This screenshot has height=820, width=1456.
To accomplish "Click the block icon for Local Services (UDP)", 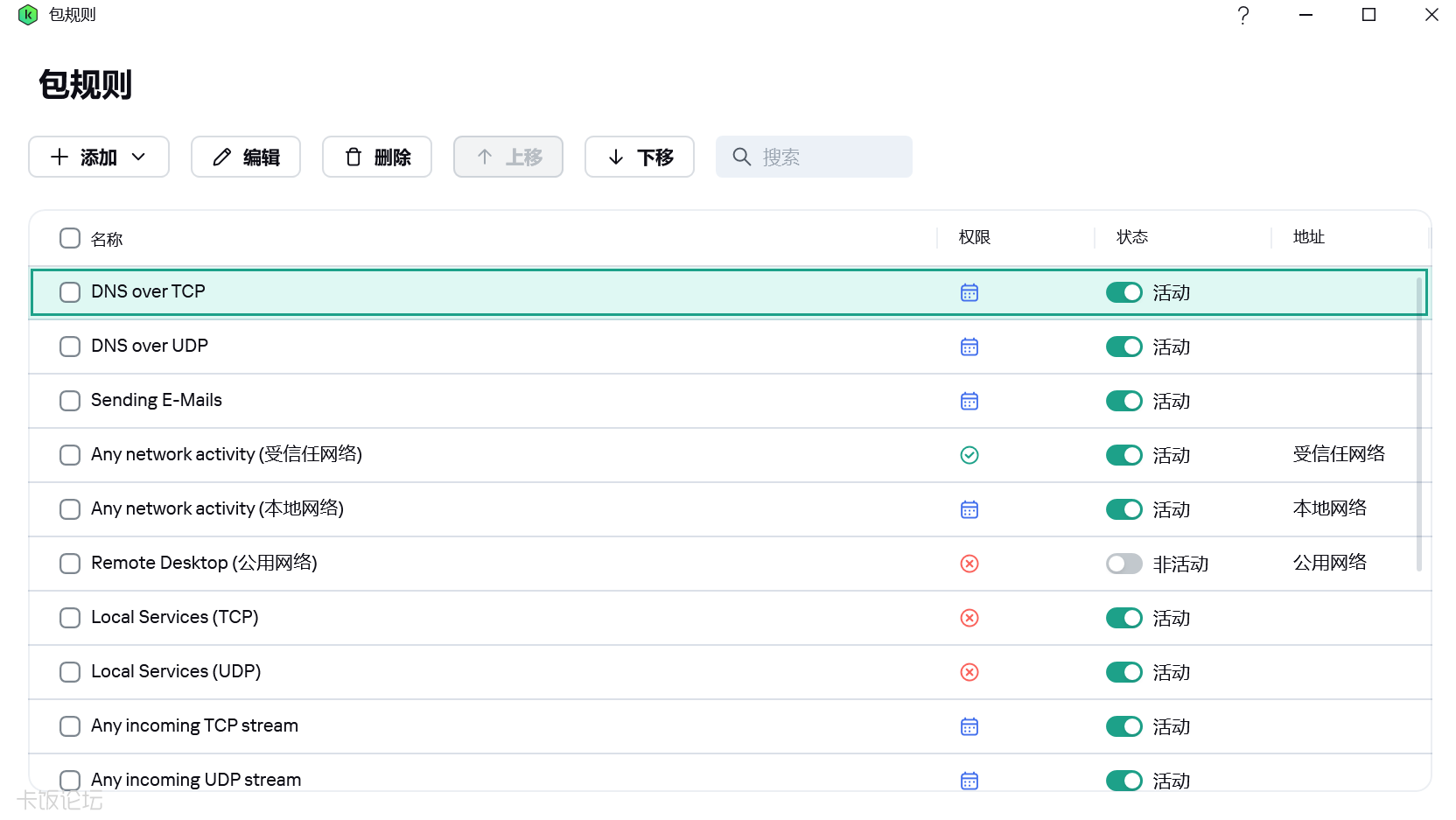I will tap(969, 672).
